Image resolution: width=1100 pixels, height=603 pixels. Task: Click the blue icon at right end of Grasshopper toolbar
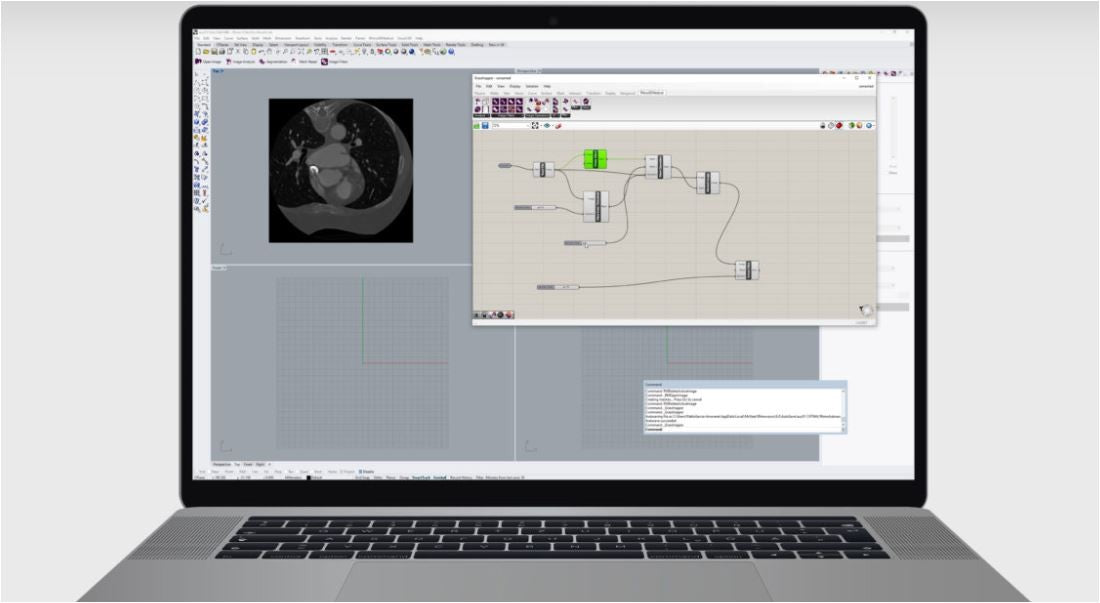tap(869, 125)
